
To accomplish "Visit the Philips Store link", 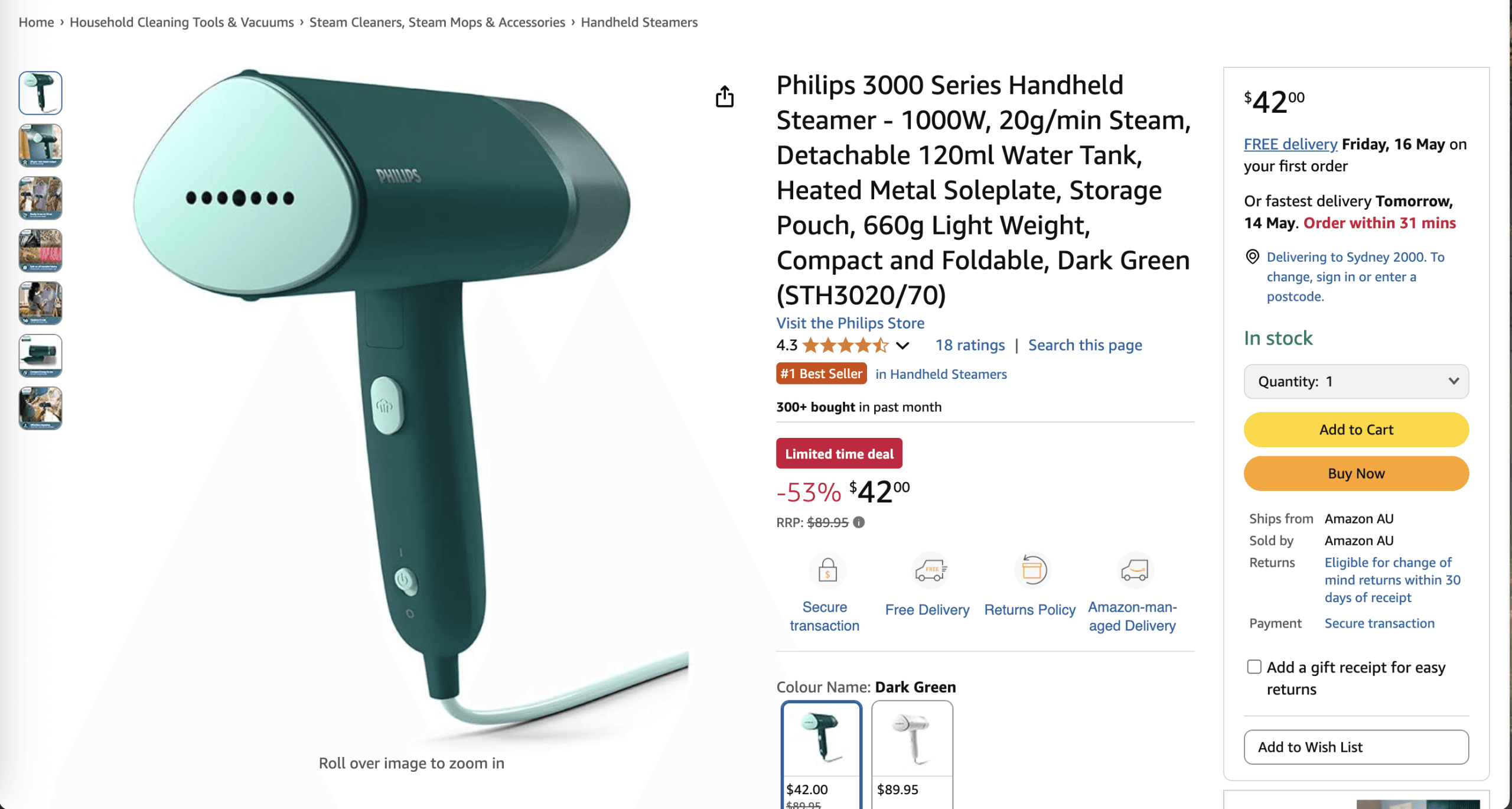I will (850, 323).
